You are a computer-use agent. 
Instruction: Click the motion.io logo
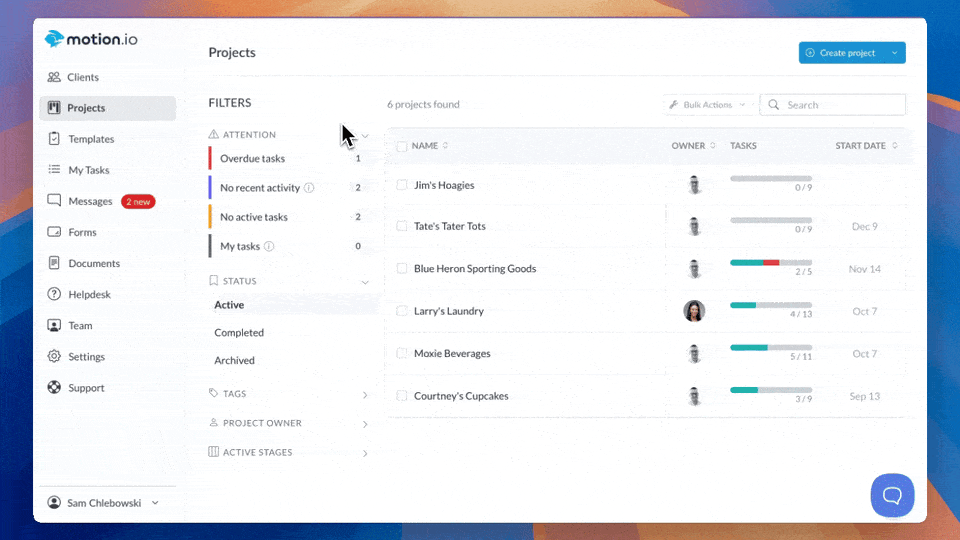click(x=91, y=39)
